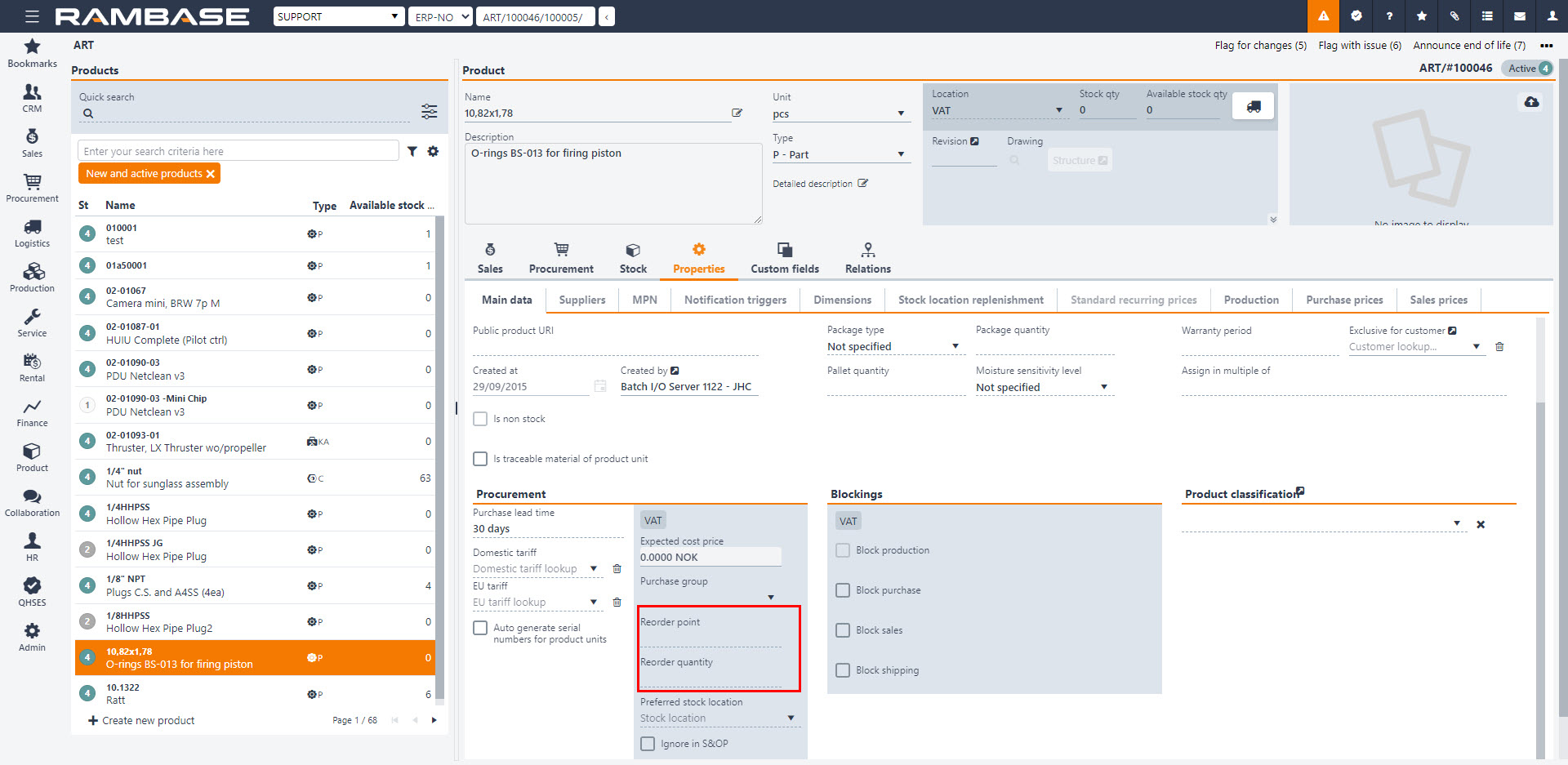Click the alert warning icon in header
Screen dimensions: 1568x765
[x=1323, y=16]
